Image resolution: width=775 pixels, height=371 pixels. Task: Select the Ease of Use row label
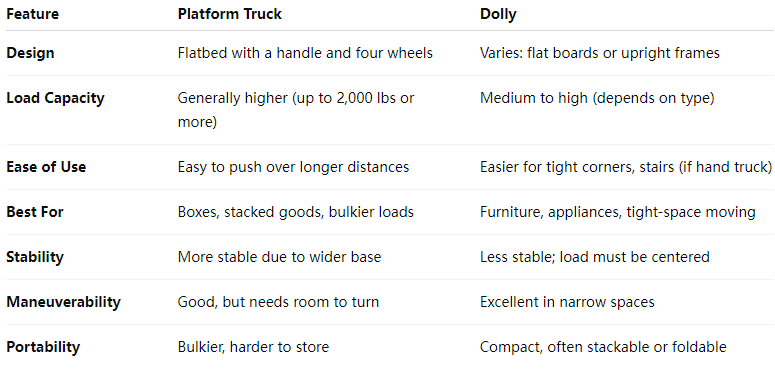pos(46,167)
